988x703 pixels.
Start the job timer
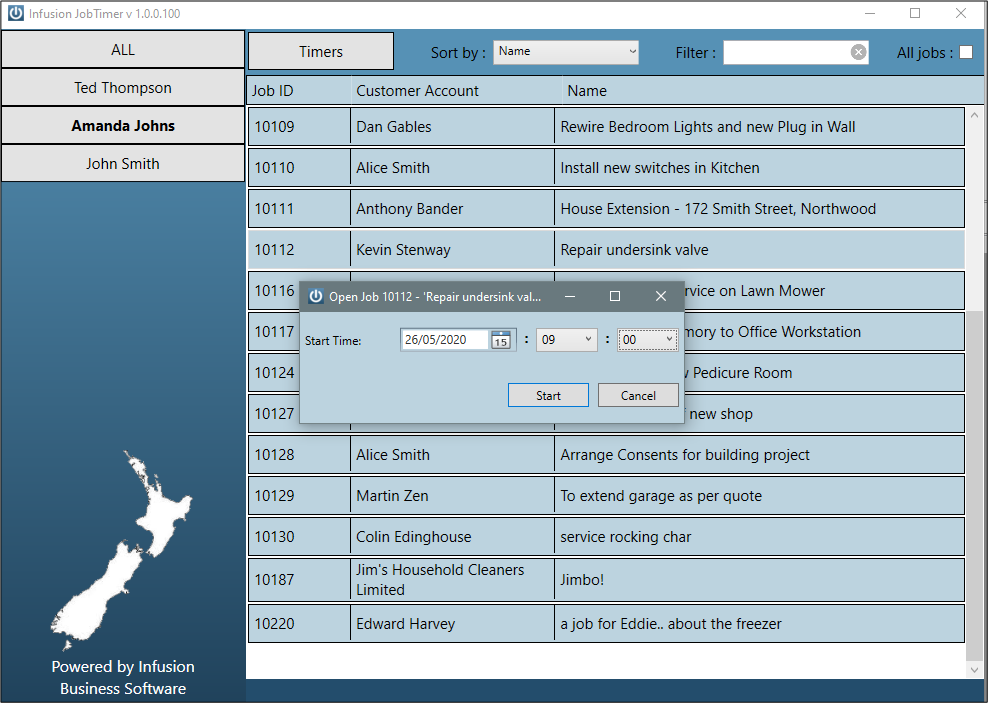[x=548, y=396]
